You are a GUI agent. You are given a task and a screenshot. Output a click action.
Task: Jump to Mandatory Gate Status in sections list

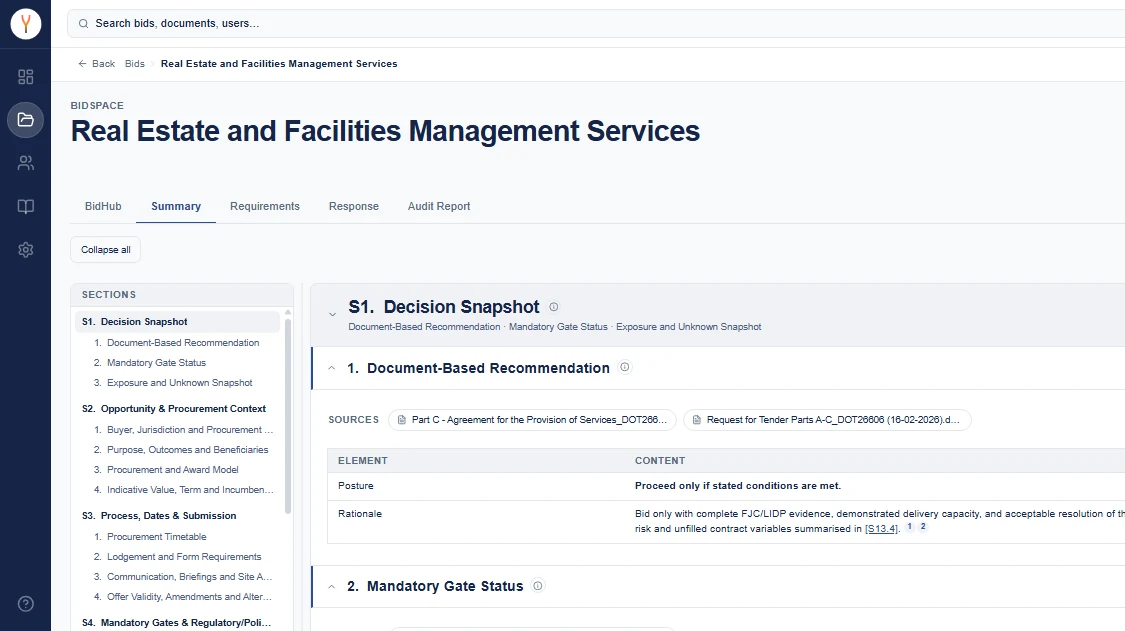click(x=156, y=363)
